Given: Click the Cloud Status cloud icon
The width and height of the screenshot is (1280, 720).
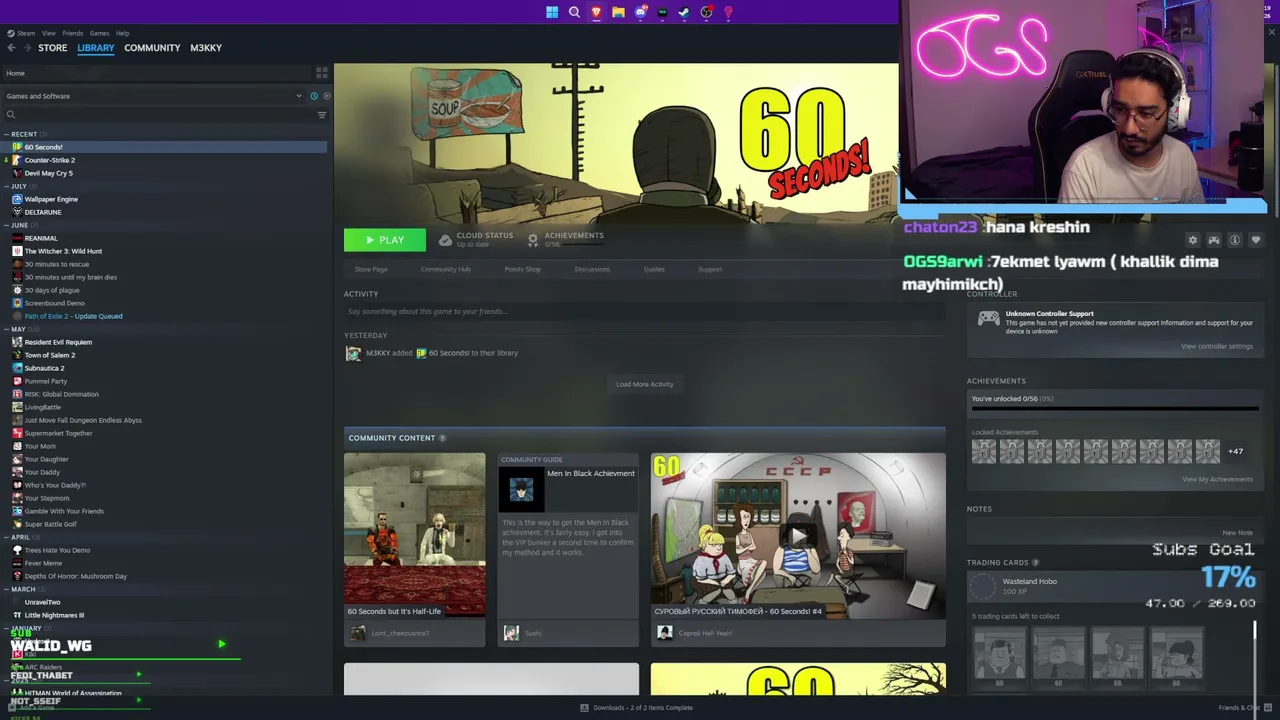Looking at the screenshot, I should [445, 240].
